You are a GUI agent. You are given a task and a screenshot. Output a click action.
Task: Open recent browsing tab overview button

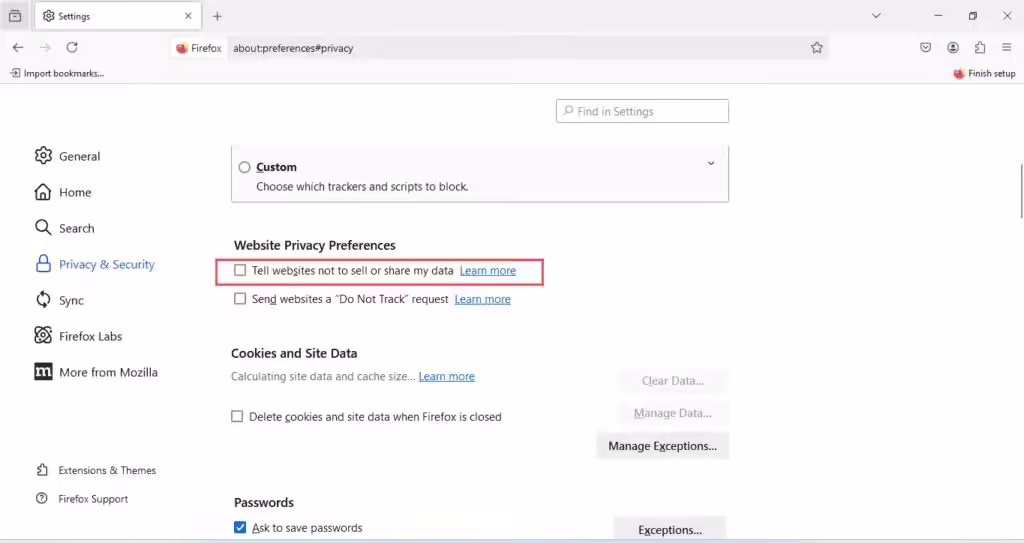point(15,16)
